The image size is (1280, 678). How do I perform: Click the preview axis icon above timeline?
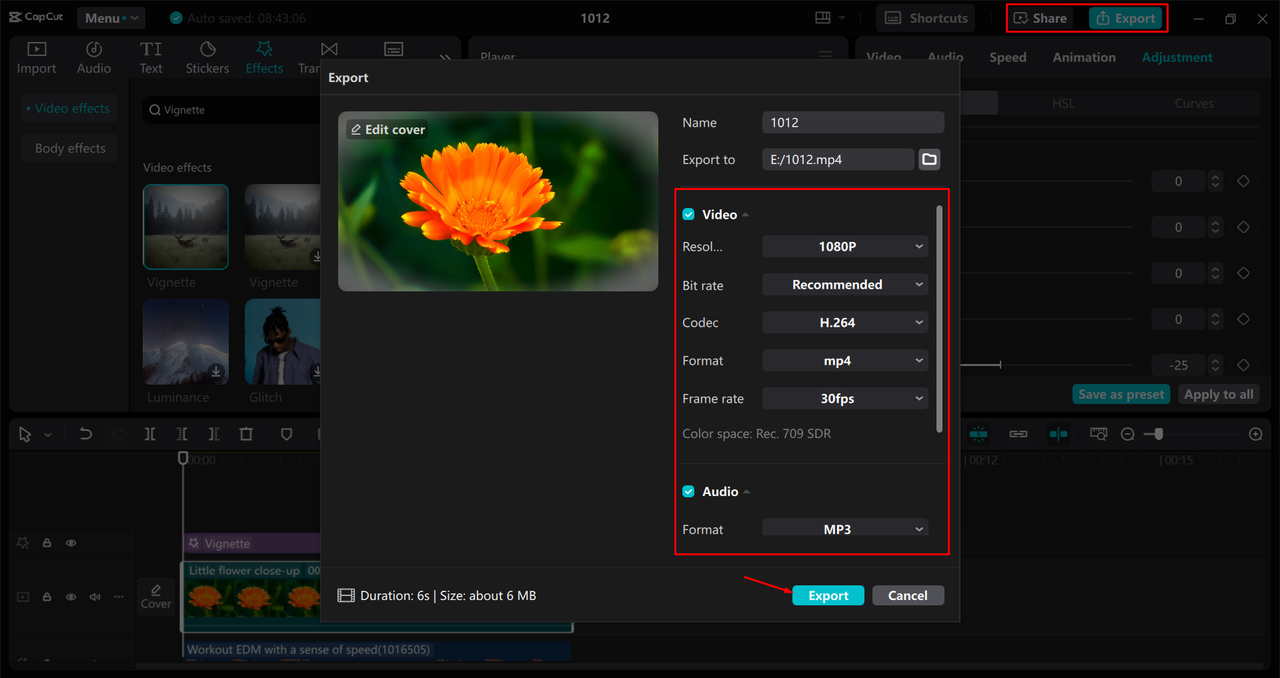[1058, 434]
